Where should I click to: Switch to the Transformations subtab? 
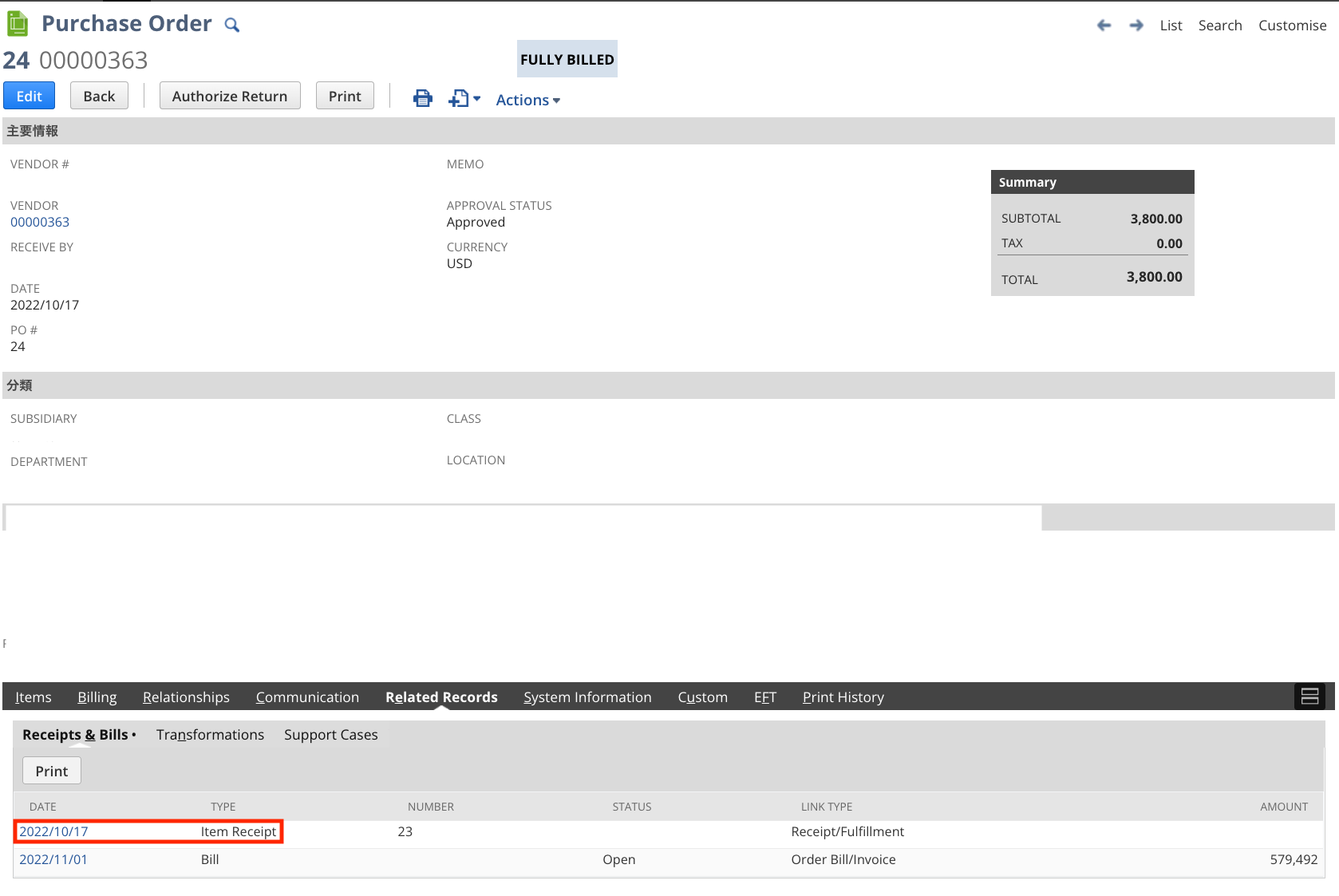[x=210, y=735]
